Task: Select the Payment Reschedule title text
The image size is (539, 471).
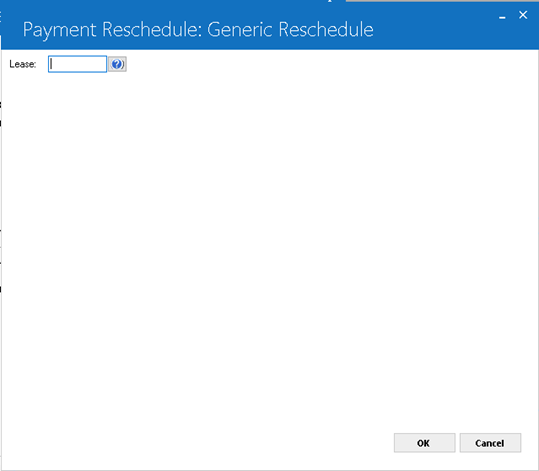Action: click(198, 29)
